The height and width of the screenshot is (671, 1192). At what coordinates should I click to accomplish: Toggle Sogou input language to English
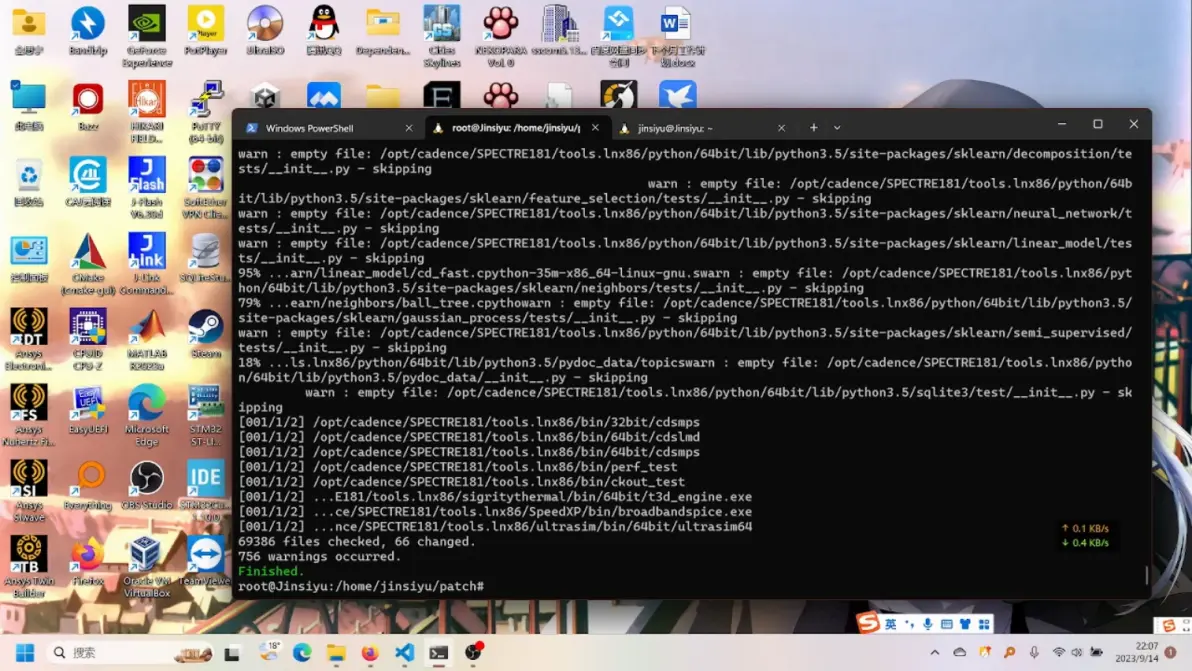click(890, 624)
